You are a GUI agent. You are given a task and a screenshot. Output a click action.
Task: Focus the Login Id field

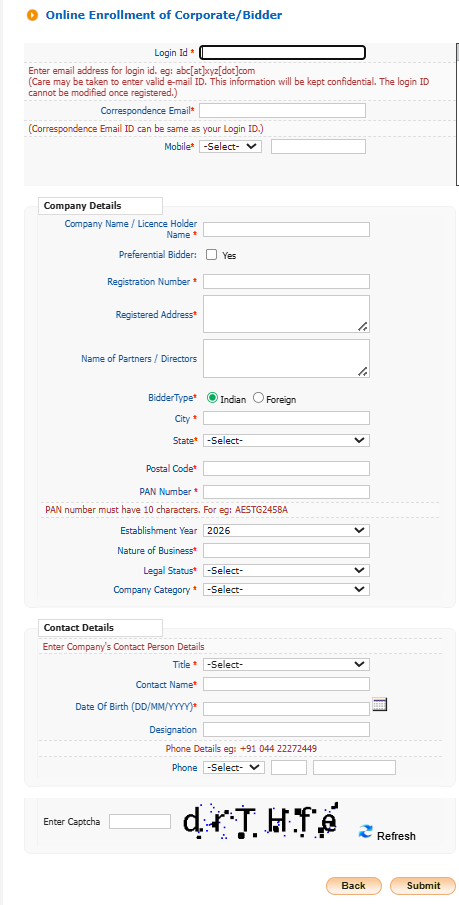282,53
